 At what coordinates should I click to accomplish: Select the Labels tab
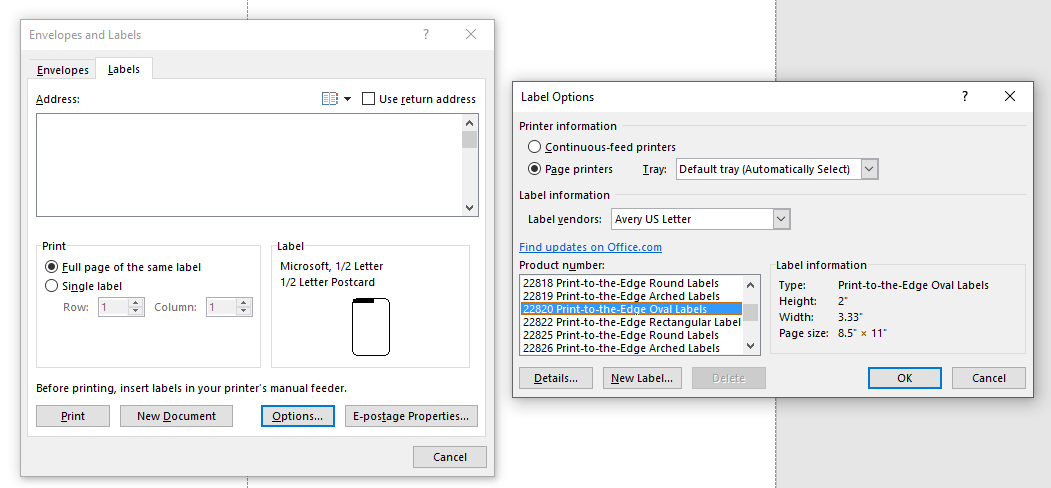pyautogui.click(x=124, y=69)
